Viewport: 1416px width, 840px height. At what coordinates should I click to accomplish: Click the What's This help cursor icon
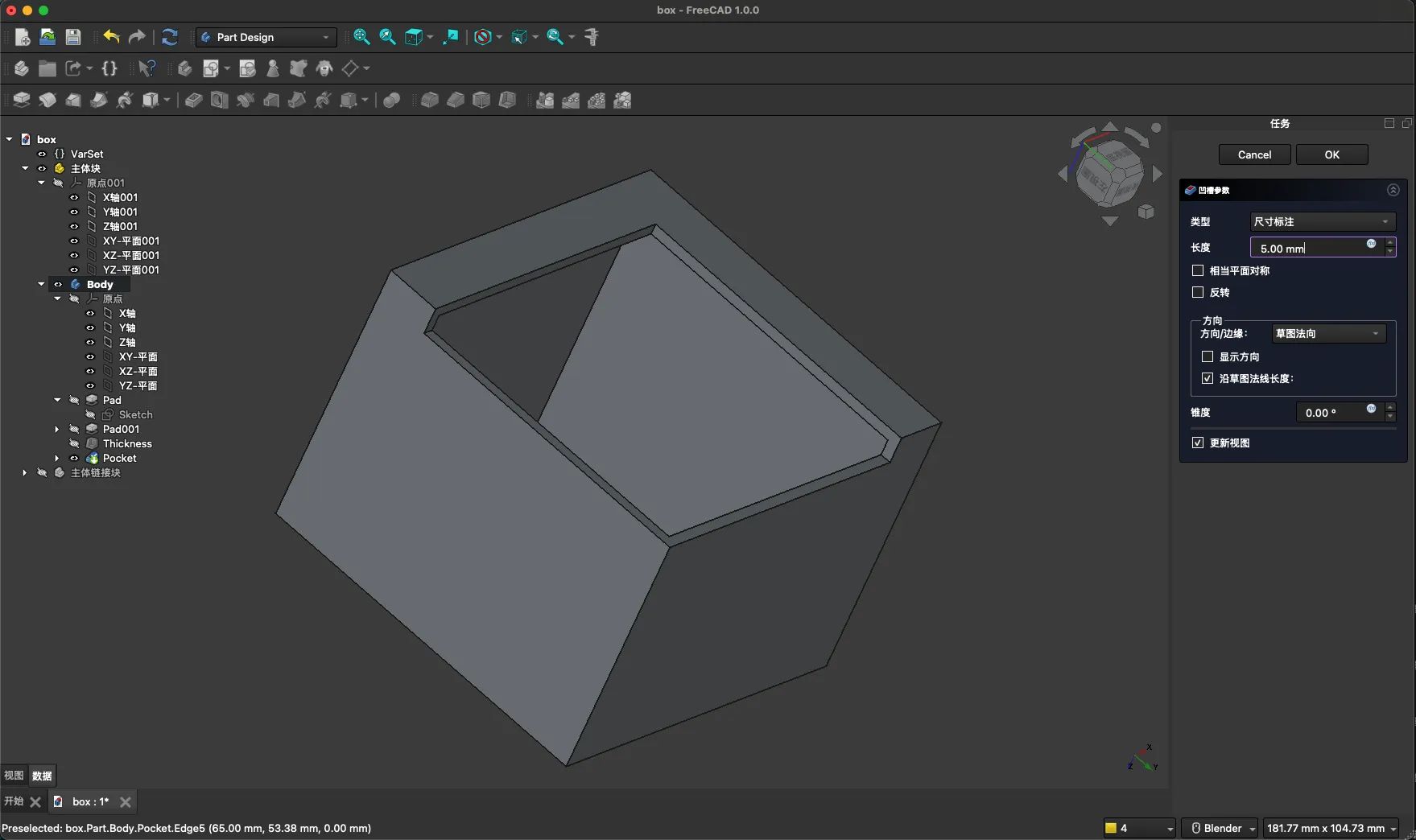(147, 68)
